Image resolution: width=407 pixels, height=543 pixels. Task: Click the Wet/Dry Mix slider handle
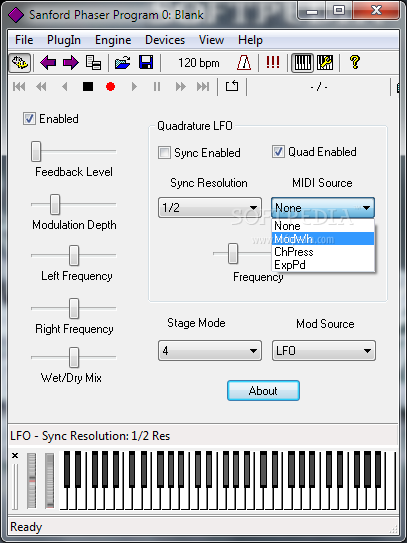(74, 357)
